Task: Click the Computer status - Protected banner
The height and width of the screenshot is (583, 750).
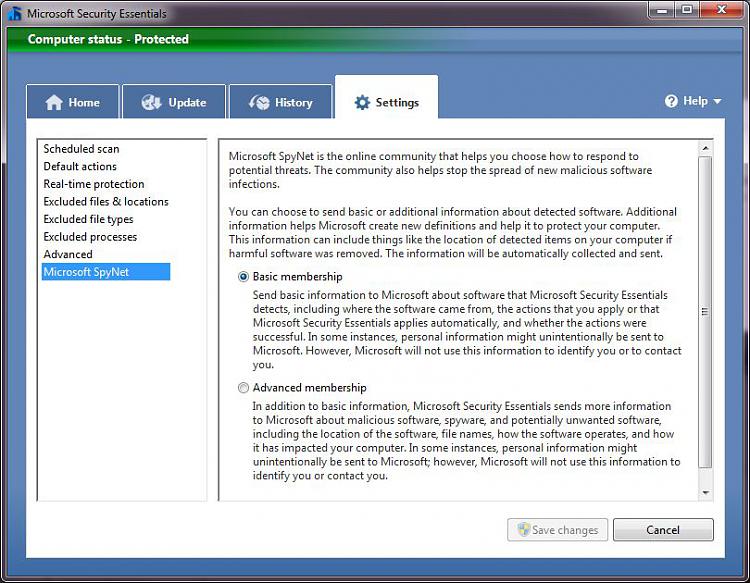Action: [x=375, y=39]
